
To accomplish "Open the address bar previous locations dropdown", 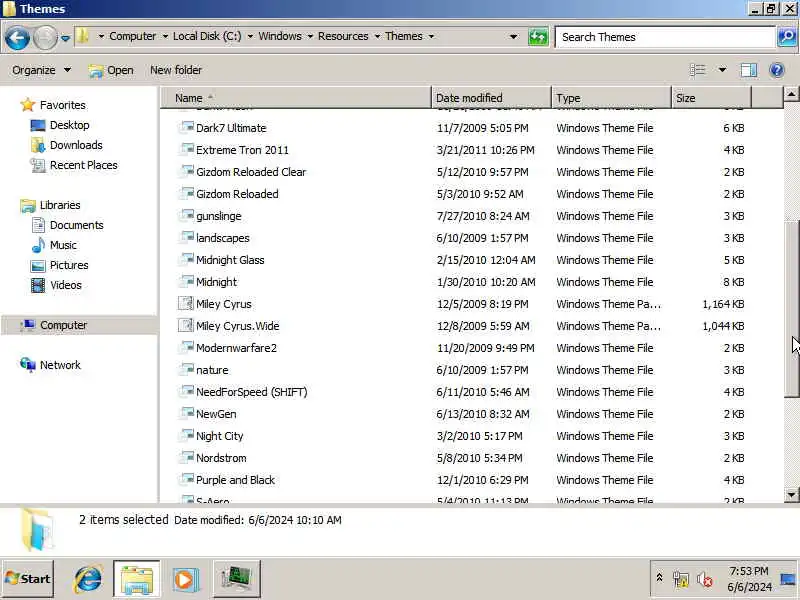I will [x=514, y=37].
